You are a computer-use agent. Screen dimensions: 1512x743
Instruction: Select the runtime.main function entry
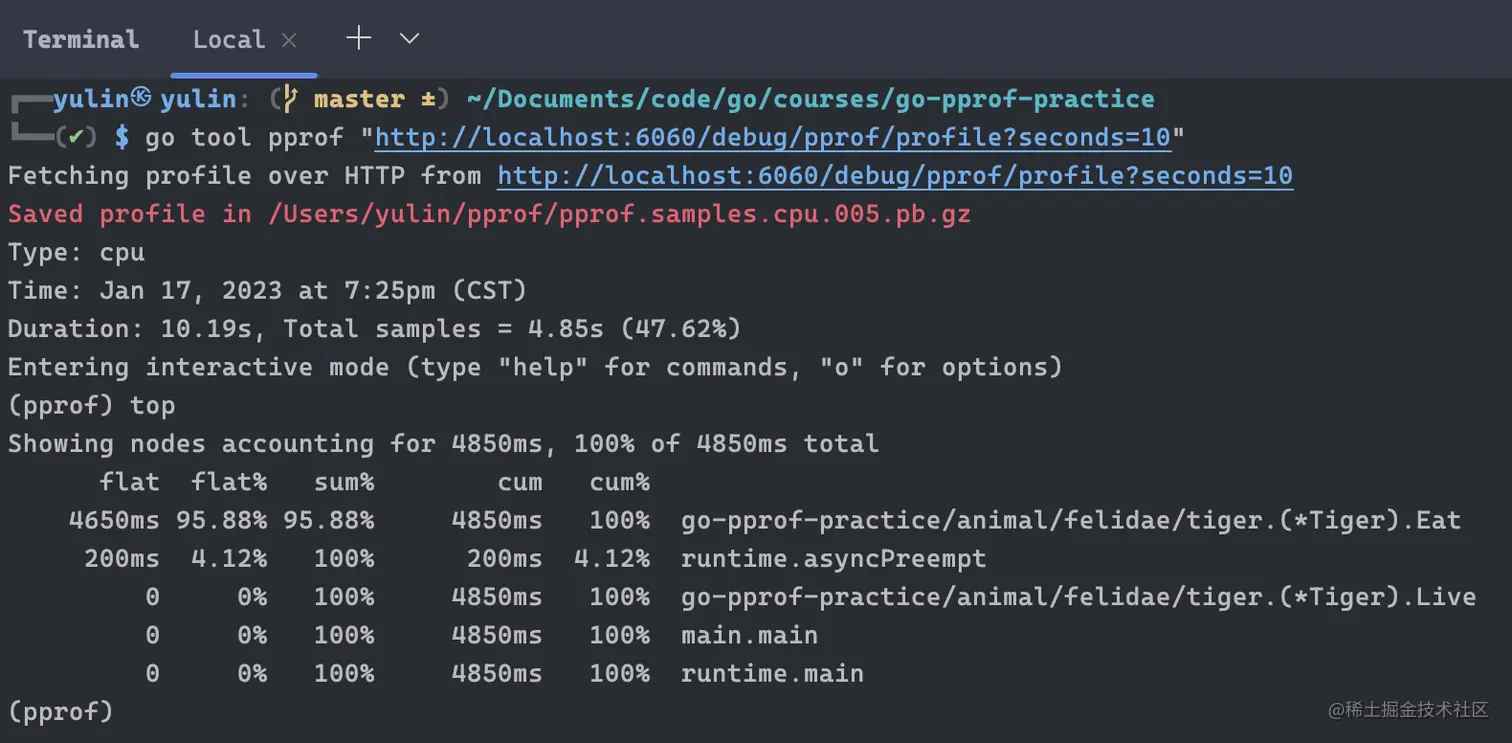772,673
